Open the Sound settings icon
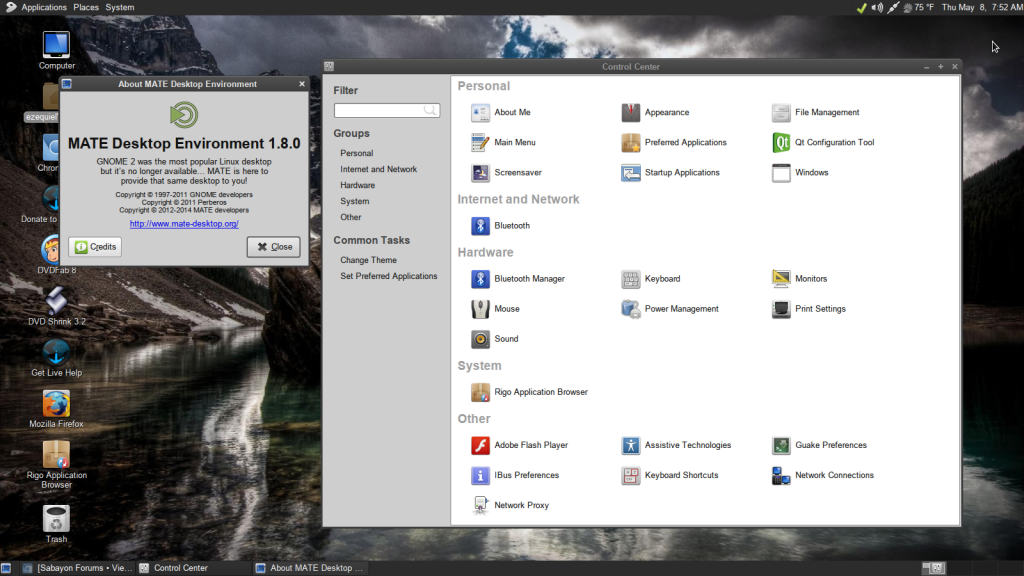Screen dimensions: 1024x576 pos(480,339)
